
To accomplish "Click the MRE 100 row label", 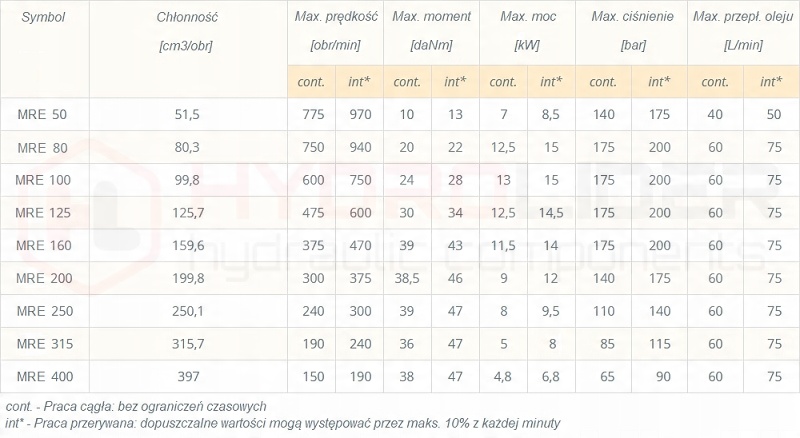I will point(43,180).
